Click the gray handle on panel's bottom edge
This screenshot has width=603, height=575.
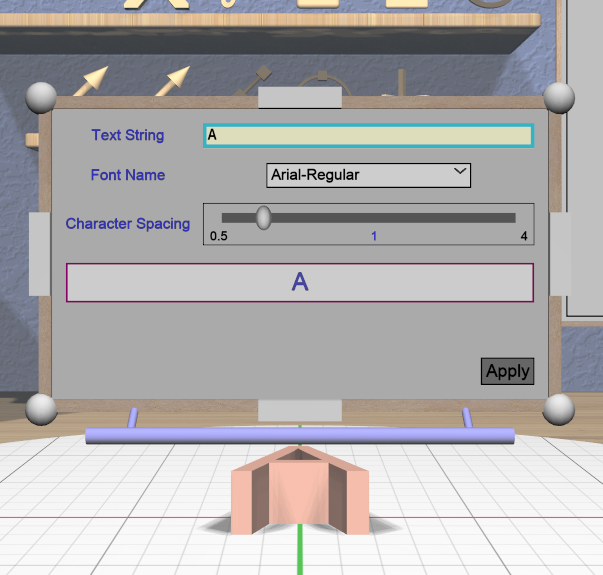coord(300,410)
